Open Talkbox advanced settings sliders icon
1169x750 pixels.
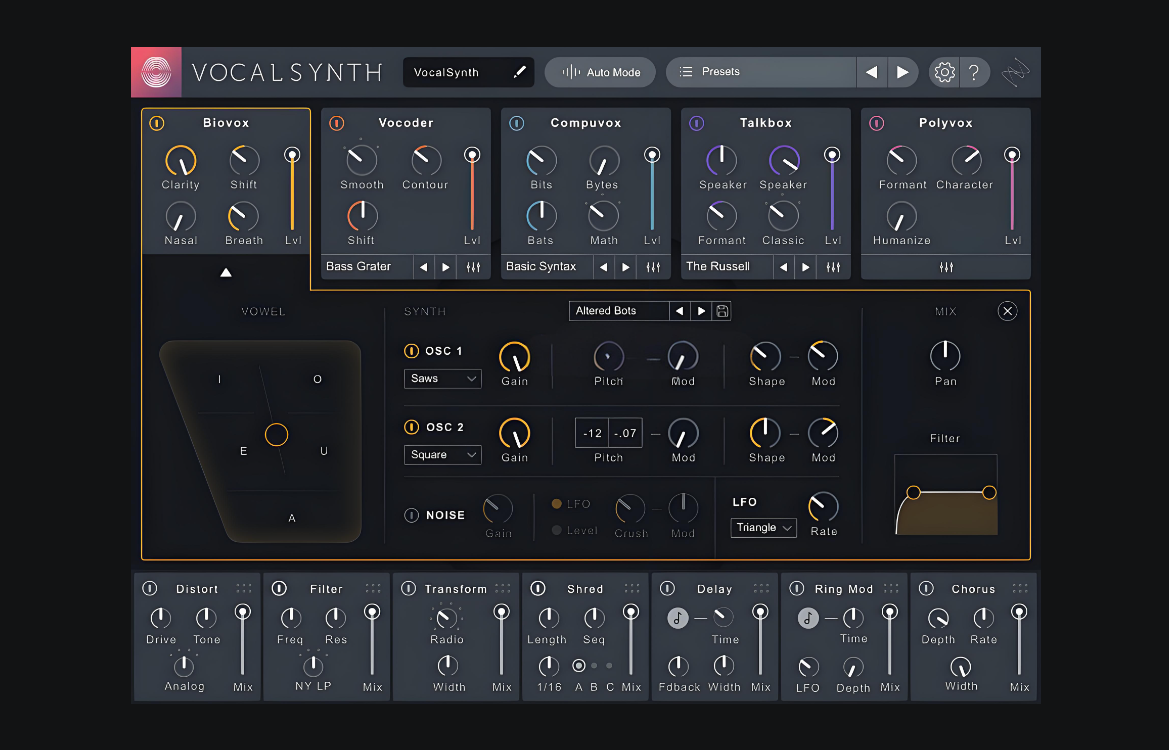click(834, 267)
